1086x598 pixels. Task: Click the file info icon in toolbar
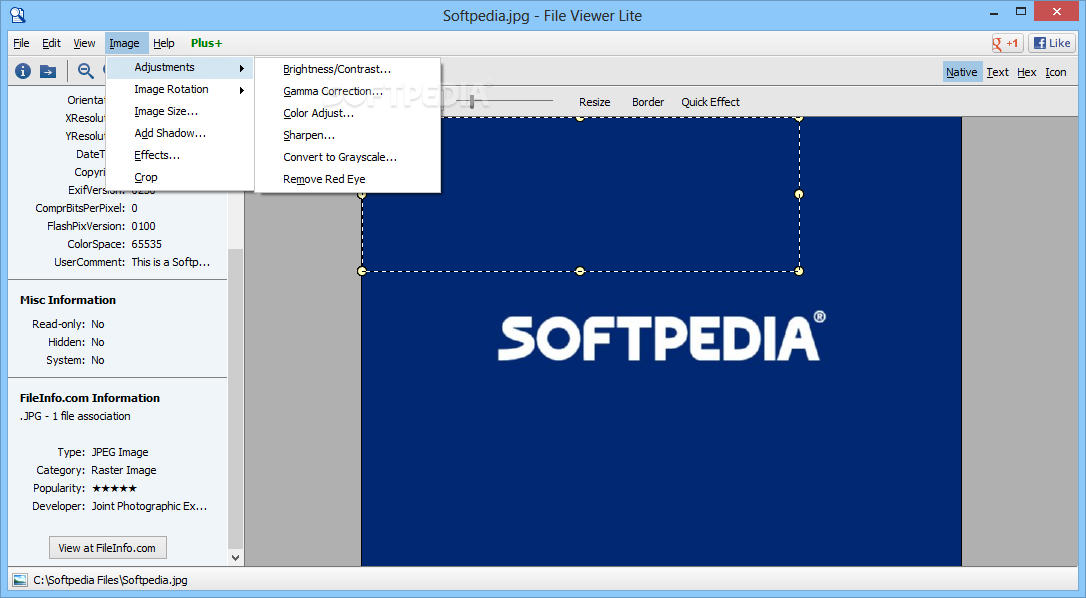(x=23, y=71)
